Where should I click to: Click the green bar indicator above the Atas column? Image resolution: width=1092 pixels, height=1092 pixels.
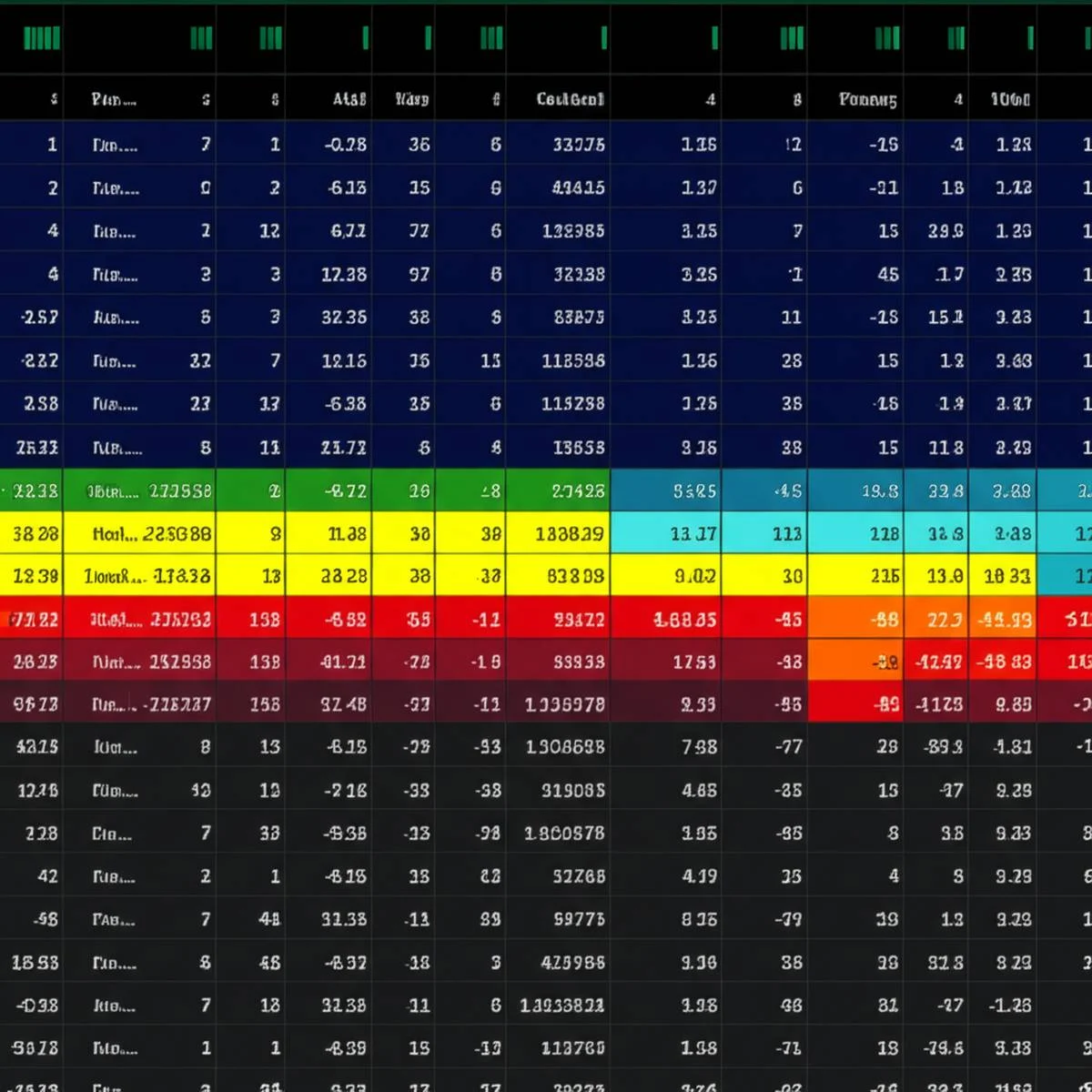365,37
